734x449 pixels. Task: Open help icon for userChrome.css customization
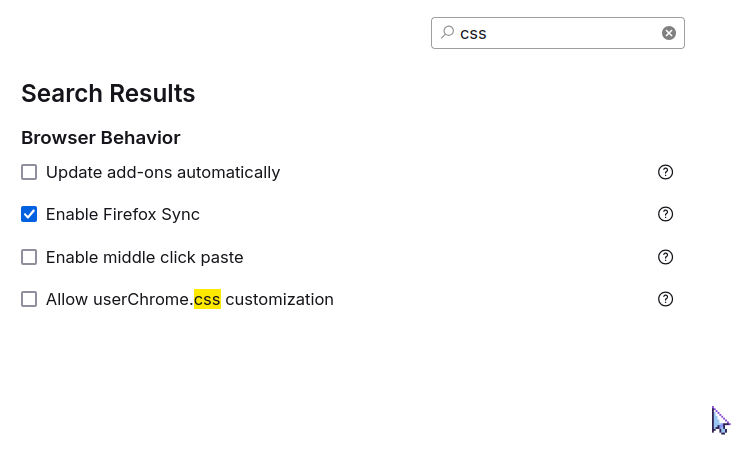click(665, 299)
